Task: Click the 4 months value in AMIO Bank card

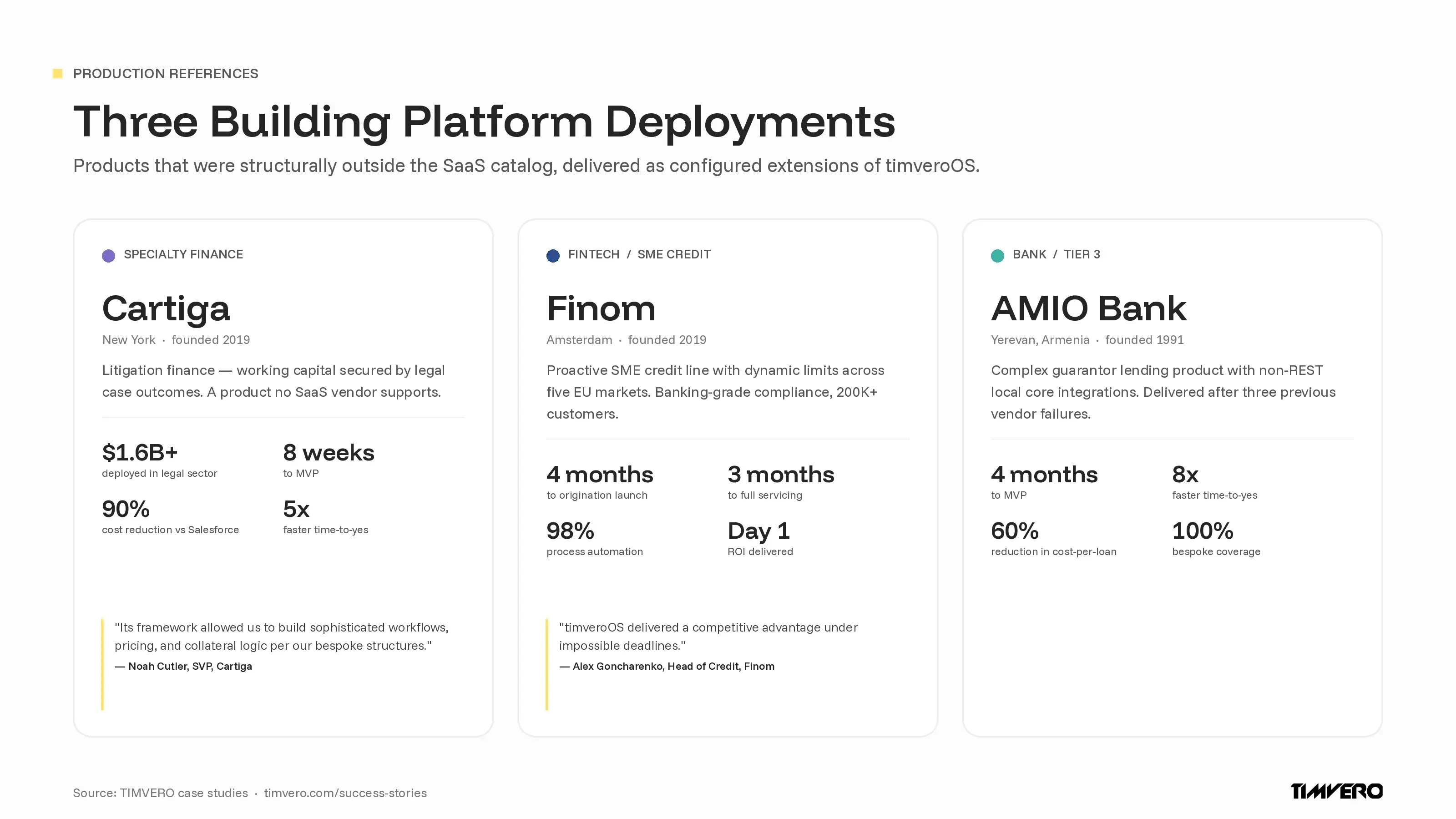Action: pos(1044,475)
